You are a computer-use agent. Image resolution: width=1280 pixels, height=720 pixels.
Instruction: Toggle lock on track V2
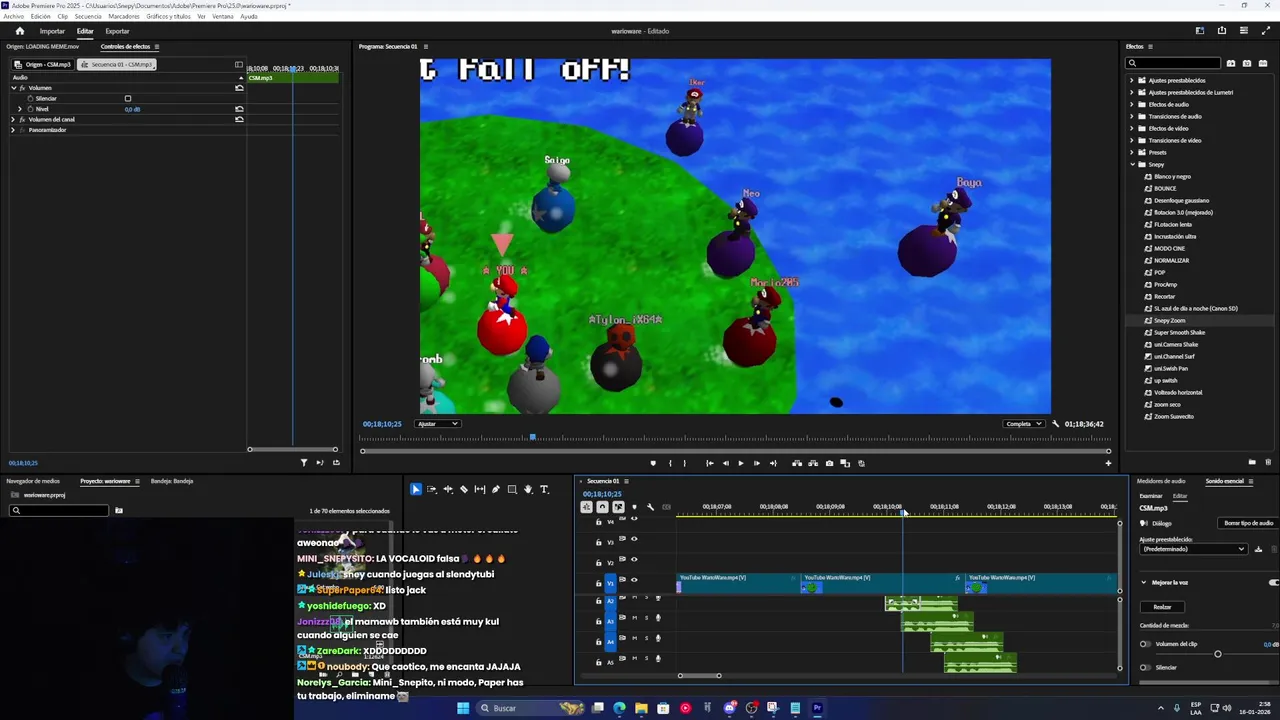[598, 562]
